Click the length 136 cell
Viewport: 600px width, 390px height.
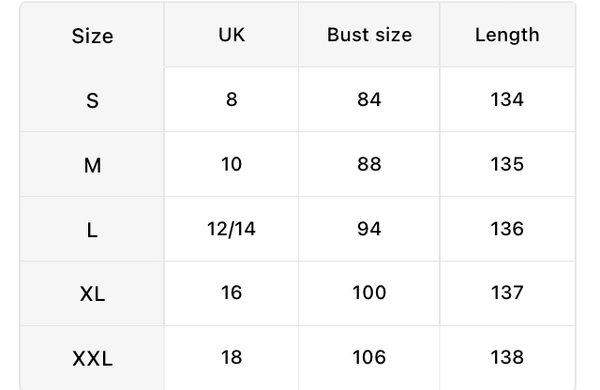[x=507, y=229]
